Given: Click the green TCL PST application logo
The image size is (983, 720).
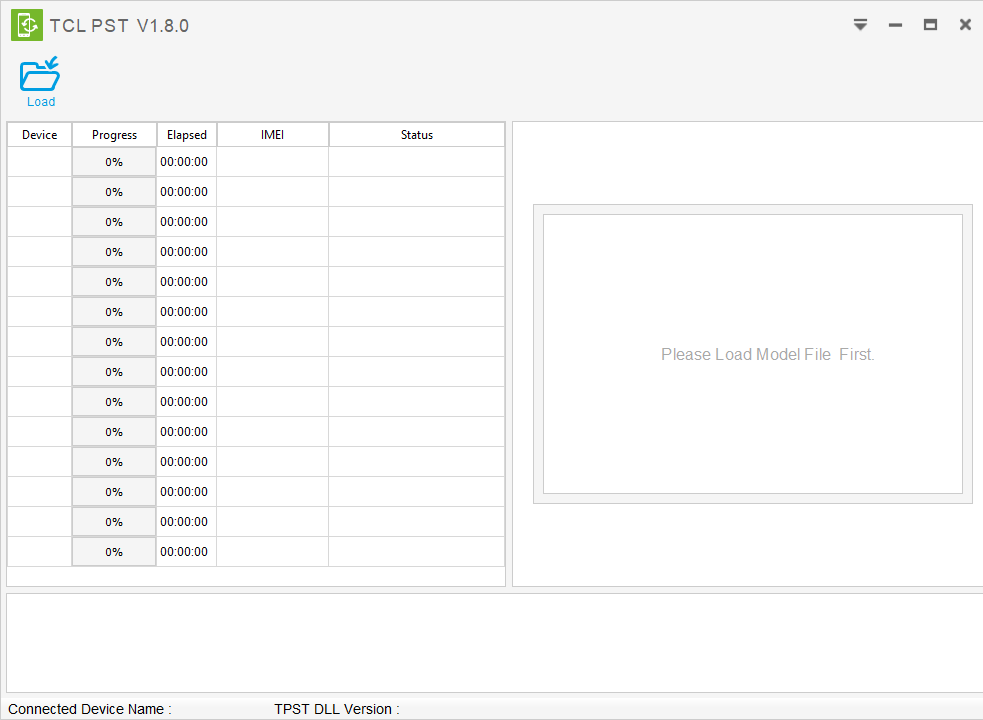Looking at the screenshot, I should pyautogui.click(x=26, y=24).
